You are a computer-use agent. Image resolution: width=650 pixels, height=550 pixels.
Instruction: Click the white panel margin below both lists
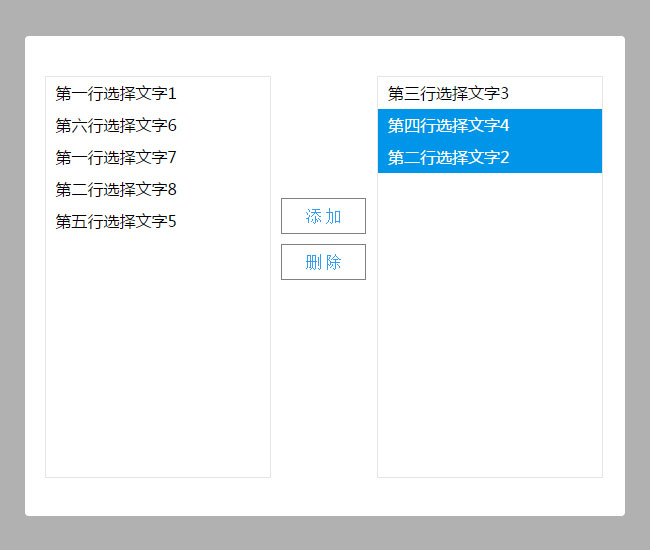click(325, 497)
